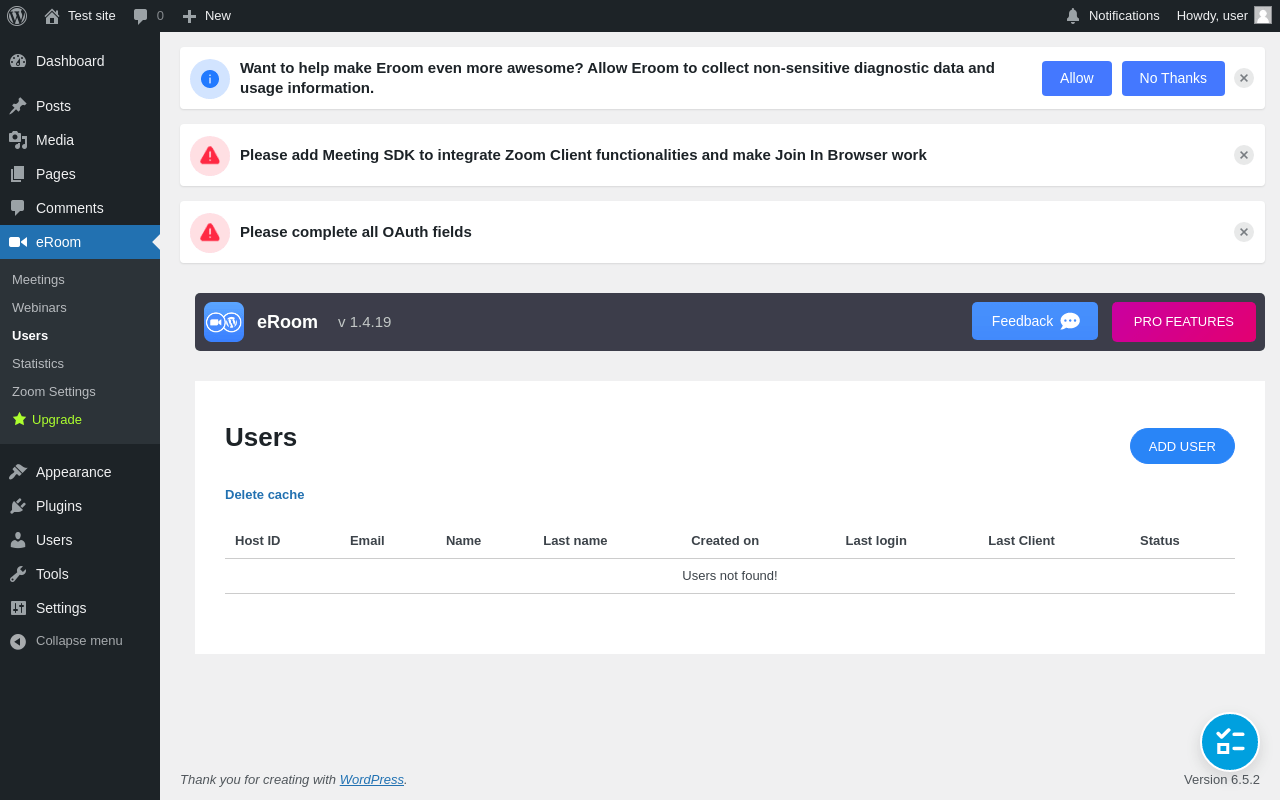Click the Delete cache link
1280x800 pixels.
[265, 495]
